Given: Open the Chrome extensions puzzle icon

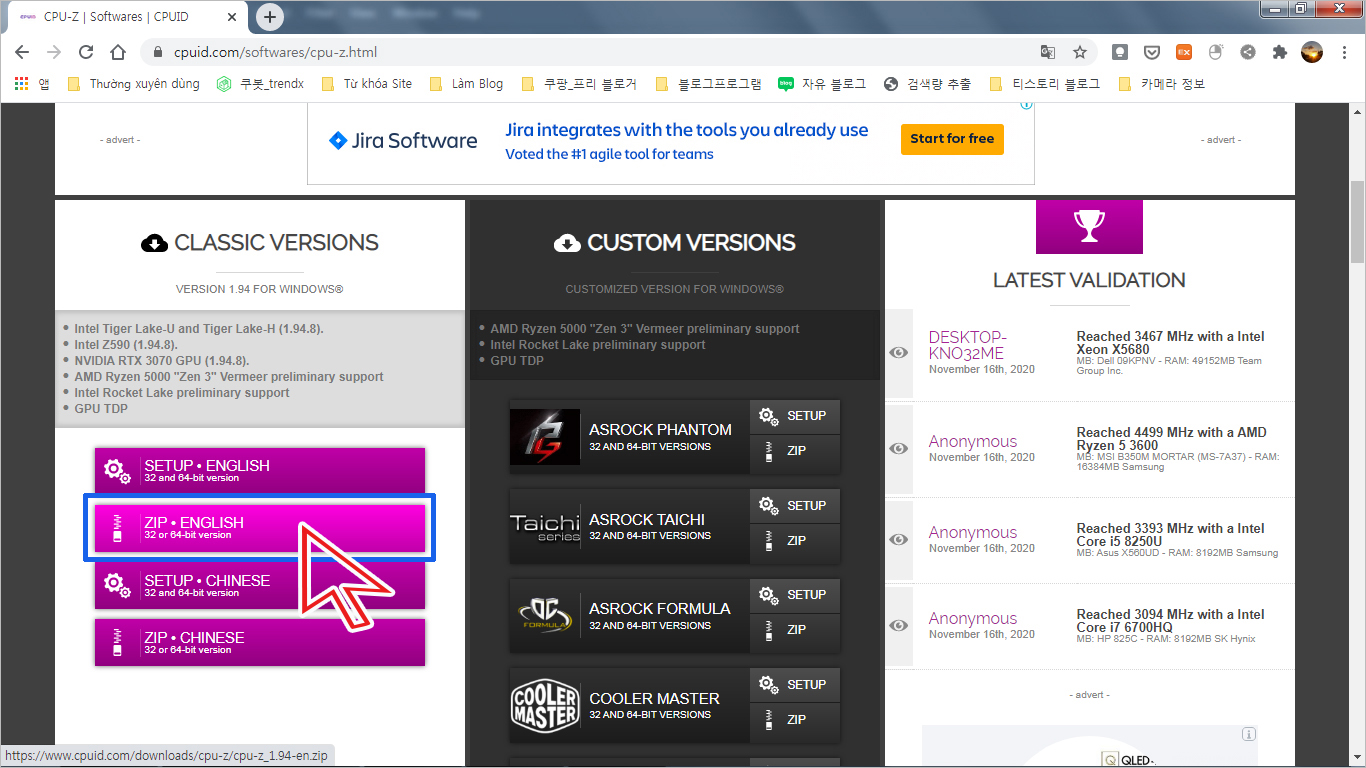Looking at the screenshot, I should (1280, 52).
